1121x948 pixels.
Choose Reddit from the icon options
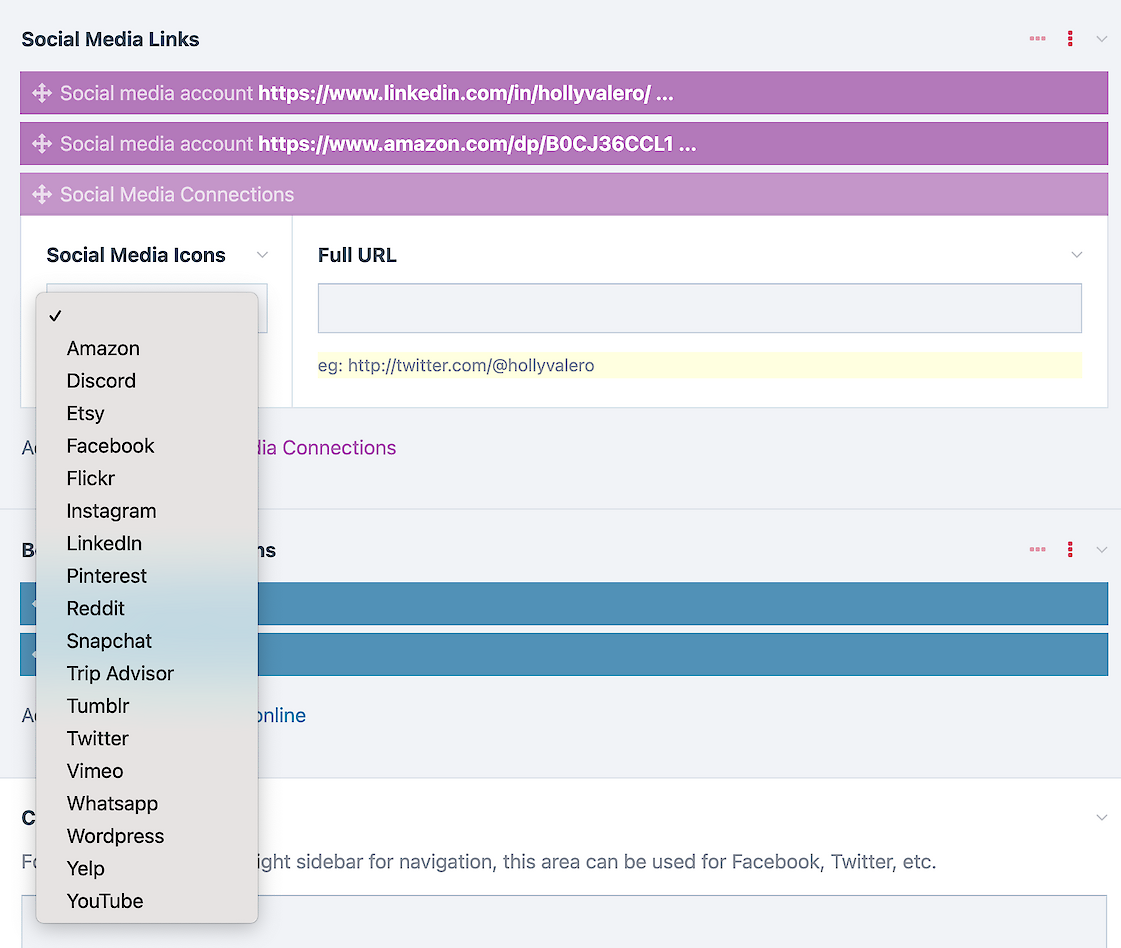(147, 608)
